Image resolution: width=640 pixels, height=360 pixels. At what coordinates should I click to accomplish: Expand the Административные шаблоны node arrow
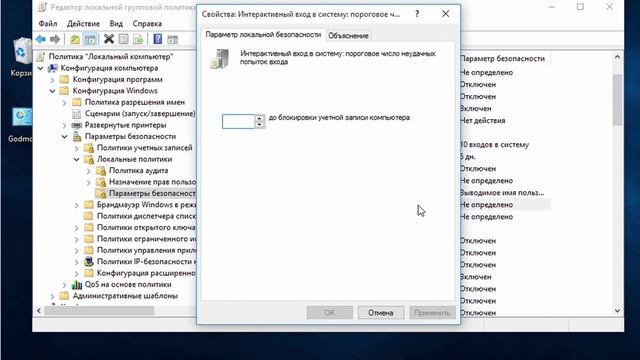52,296
